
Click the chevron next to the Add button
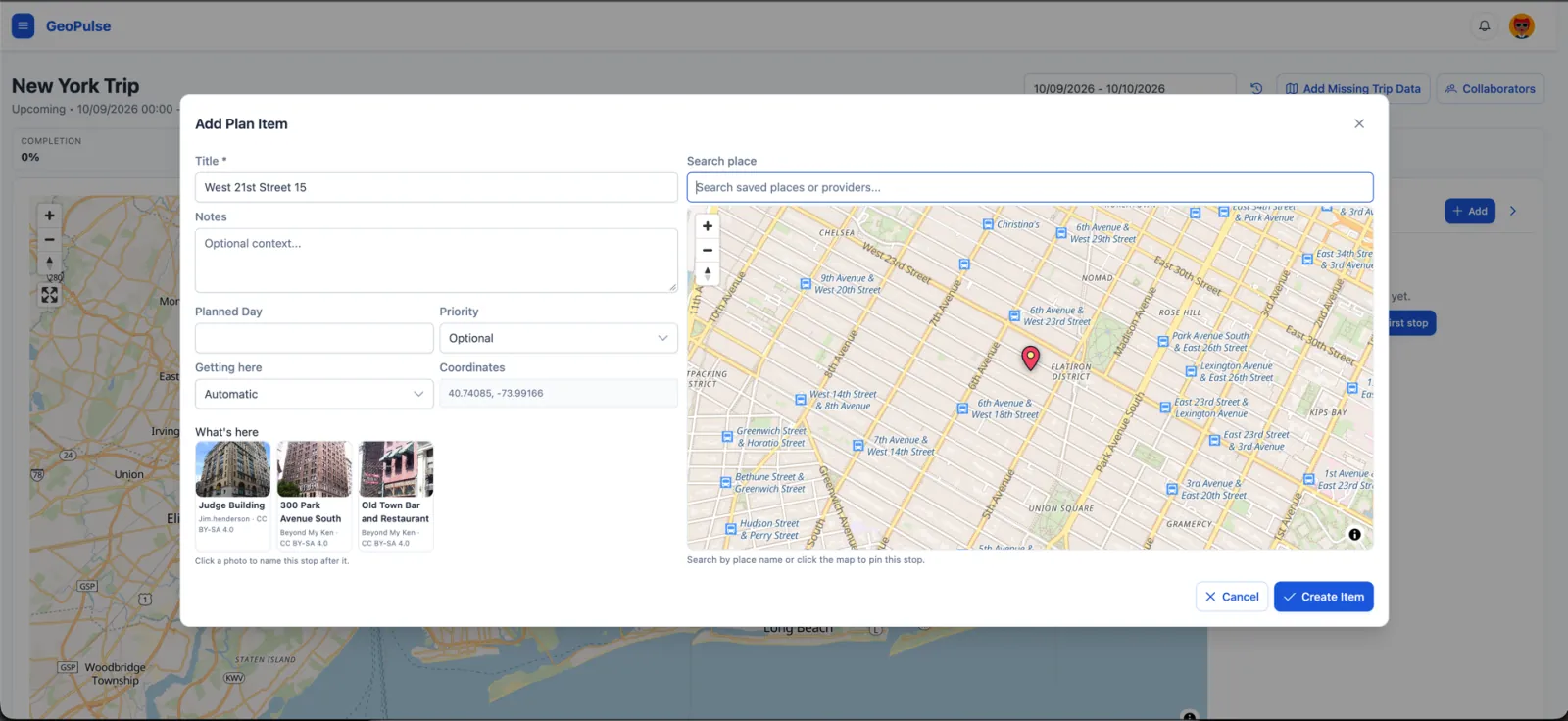(x=1513, y=211)
